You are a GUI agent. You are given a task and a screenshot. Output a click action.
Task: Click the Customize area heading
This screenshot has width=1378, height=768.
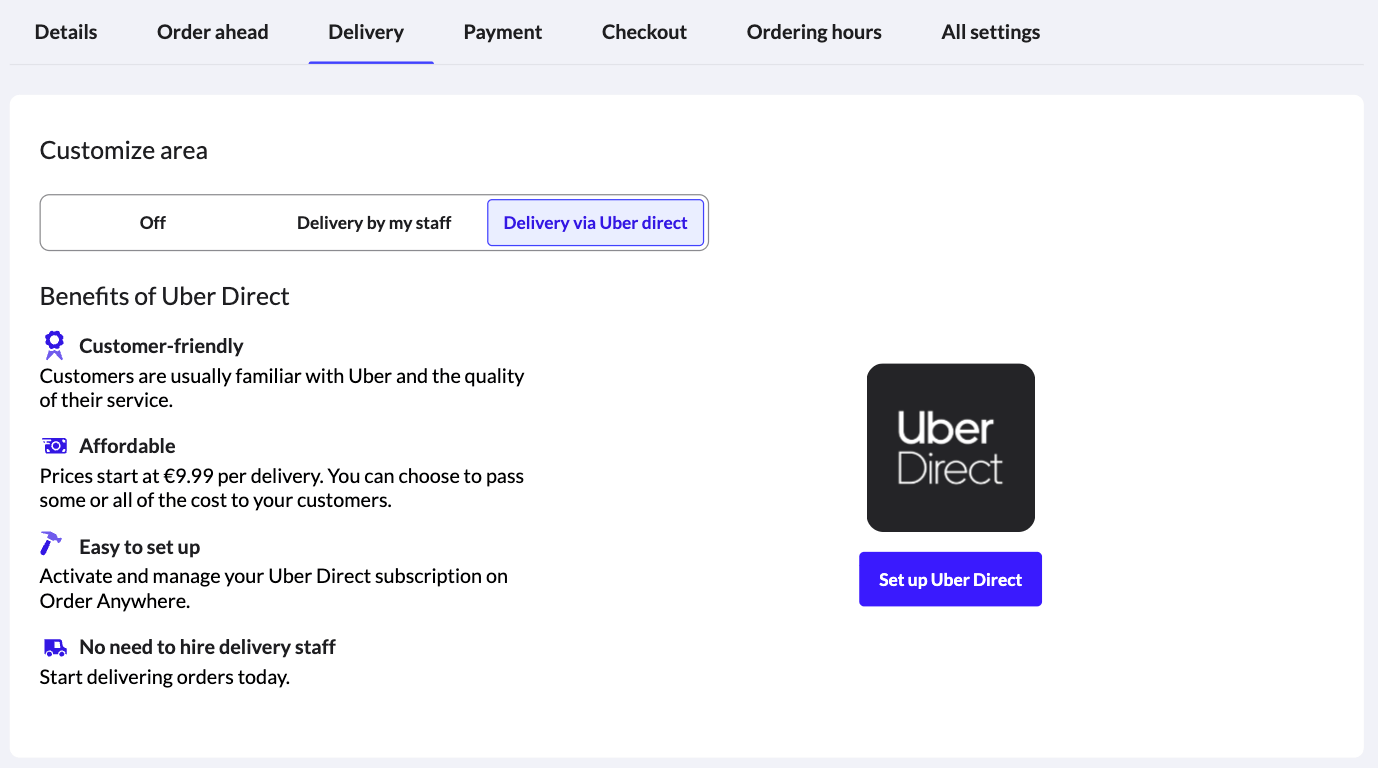(123, 150)
